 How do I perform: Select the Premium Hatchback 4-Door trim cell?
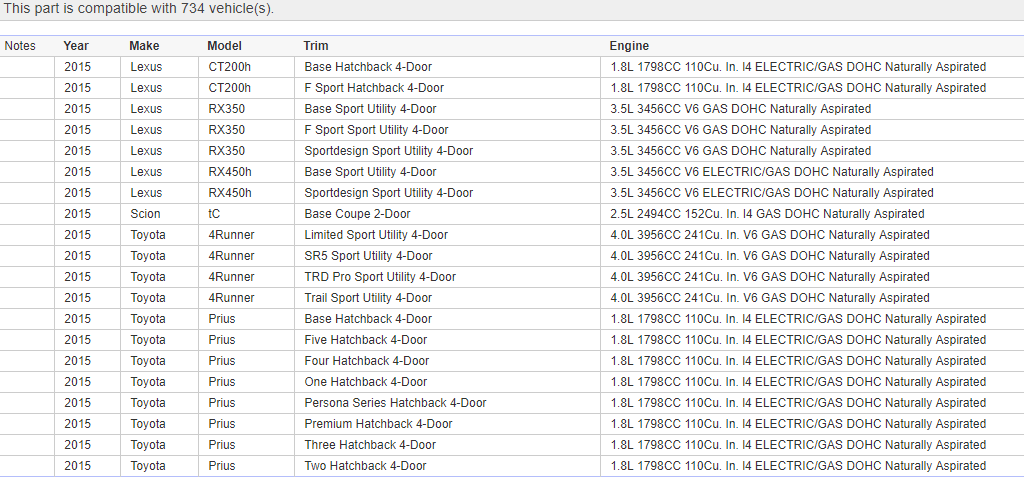pos(378,424)
